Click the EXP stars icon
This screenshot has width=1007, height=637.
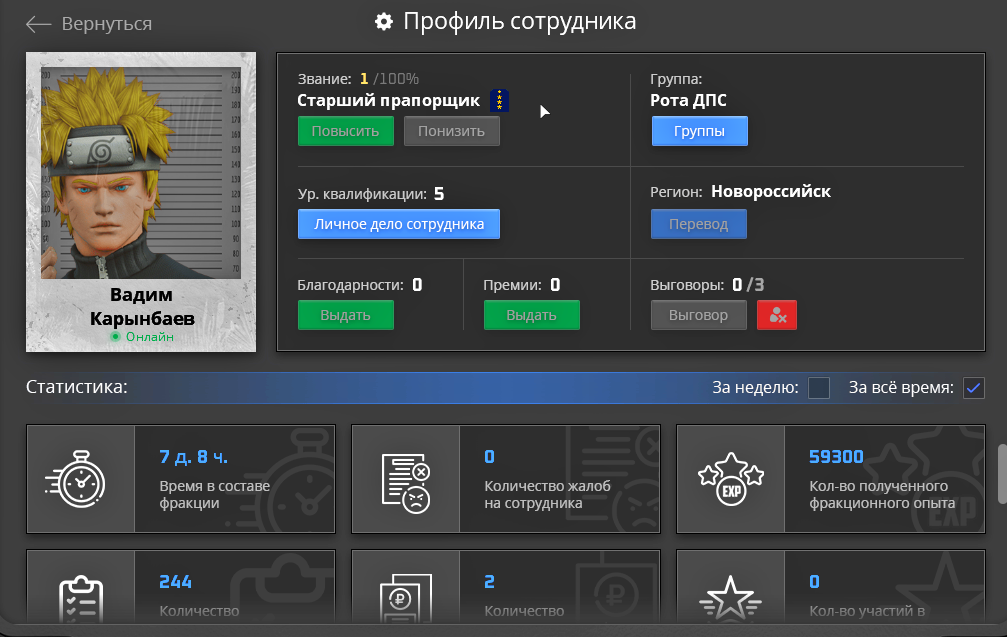tap(730, 479)
